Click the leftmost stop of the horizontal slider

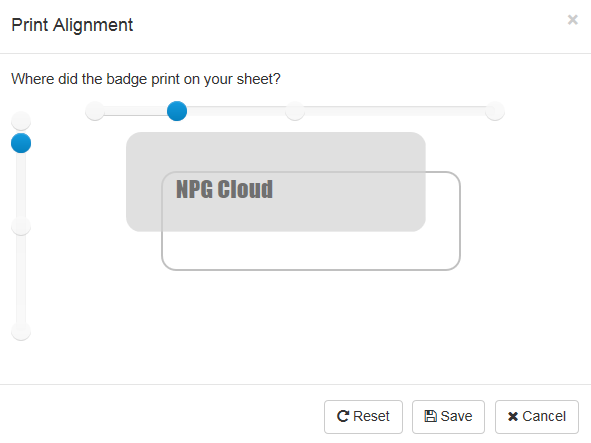(x=95, y=111)
